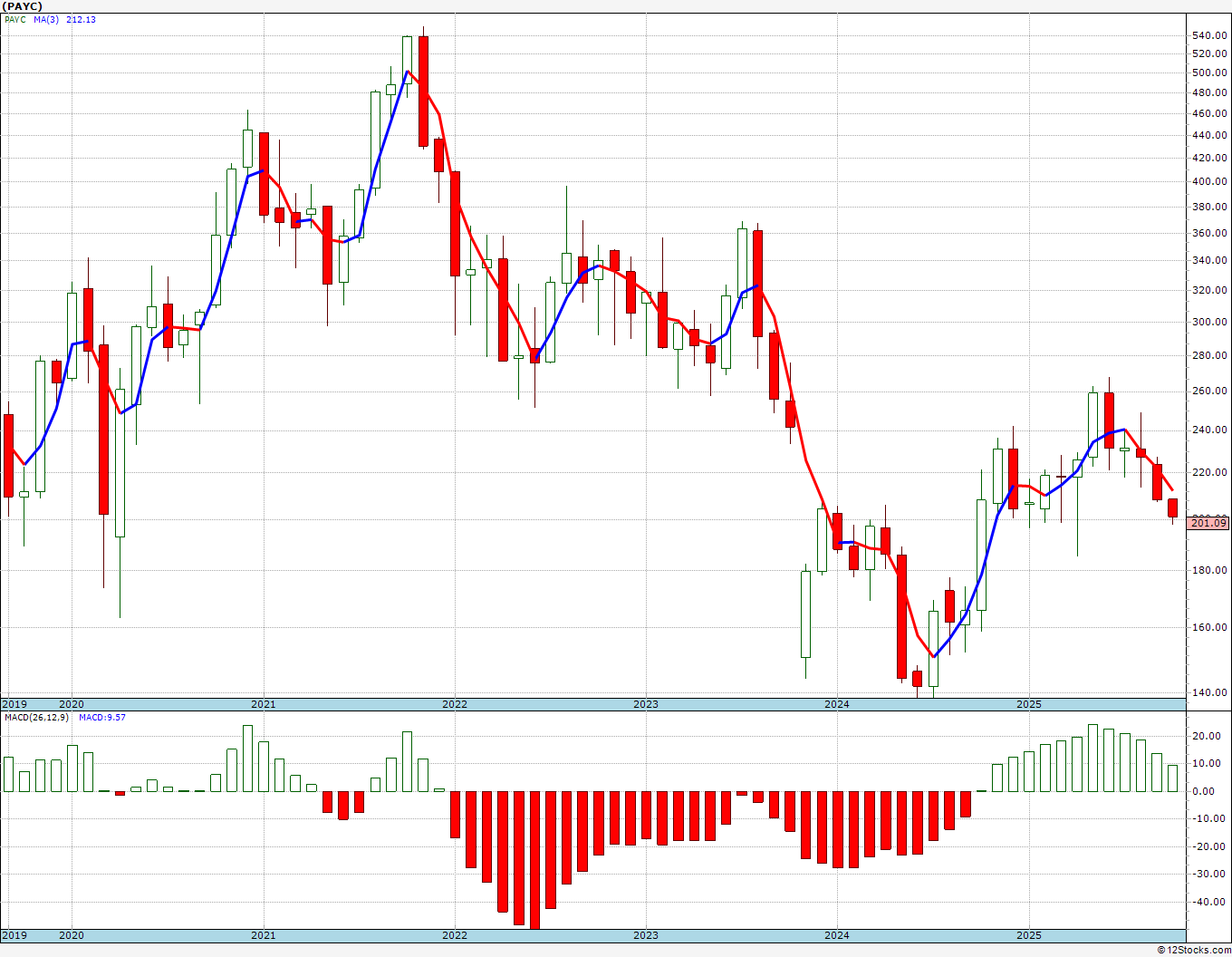Click 2024 on the price chart time axis
This screenshot has height=957, width=1232.
pyautogui.click(x=837, y=704)
